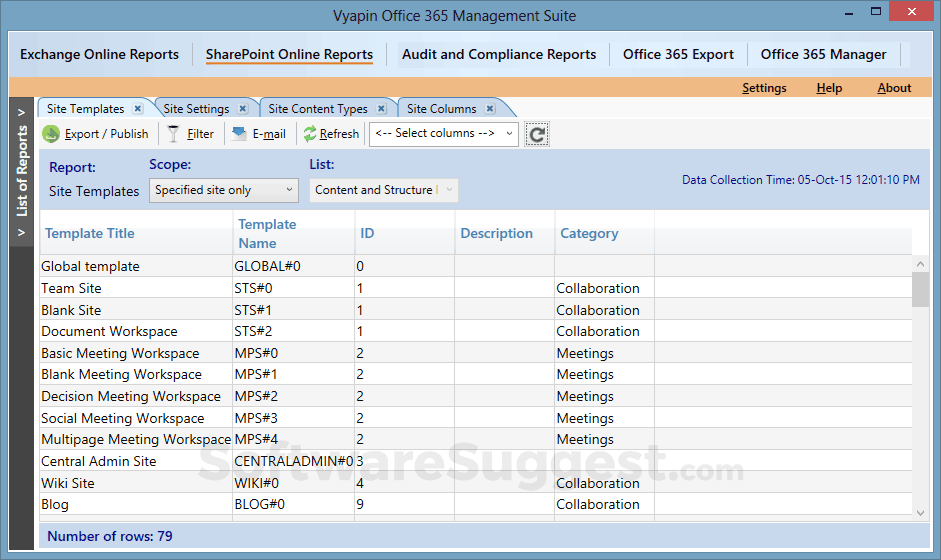Close the Site Columns tab

point(489,109)
